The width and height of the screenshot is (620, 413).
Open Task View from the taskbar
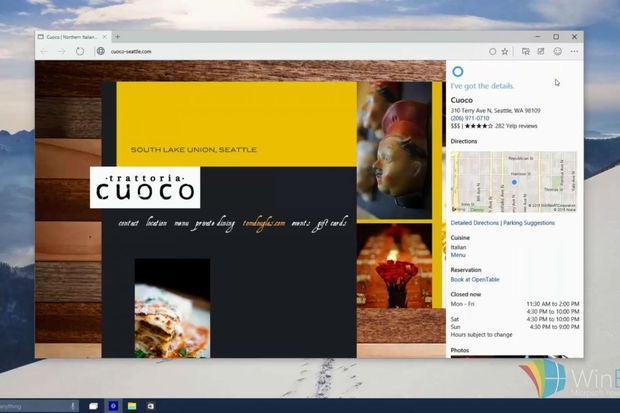[x=94, y=406]
